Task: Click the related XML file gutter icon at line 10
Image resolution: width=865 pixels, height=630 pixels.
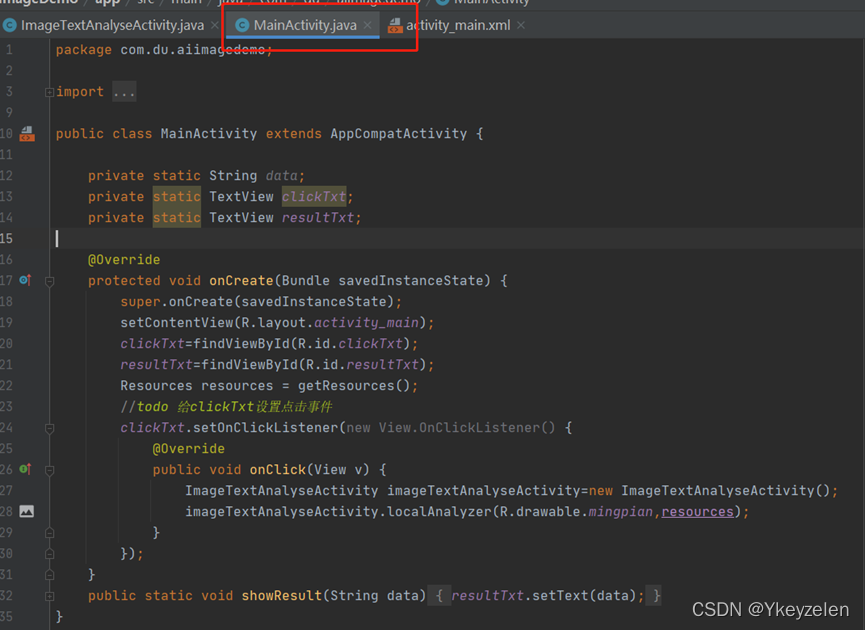Action: click(27, 134)
